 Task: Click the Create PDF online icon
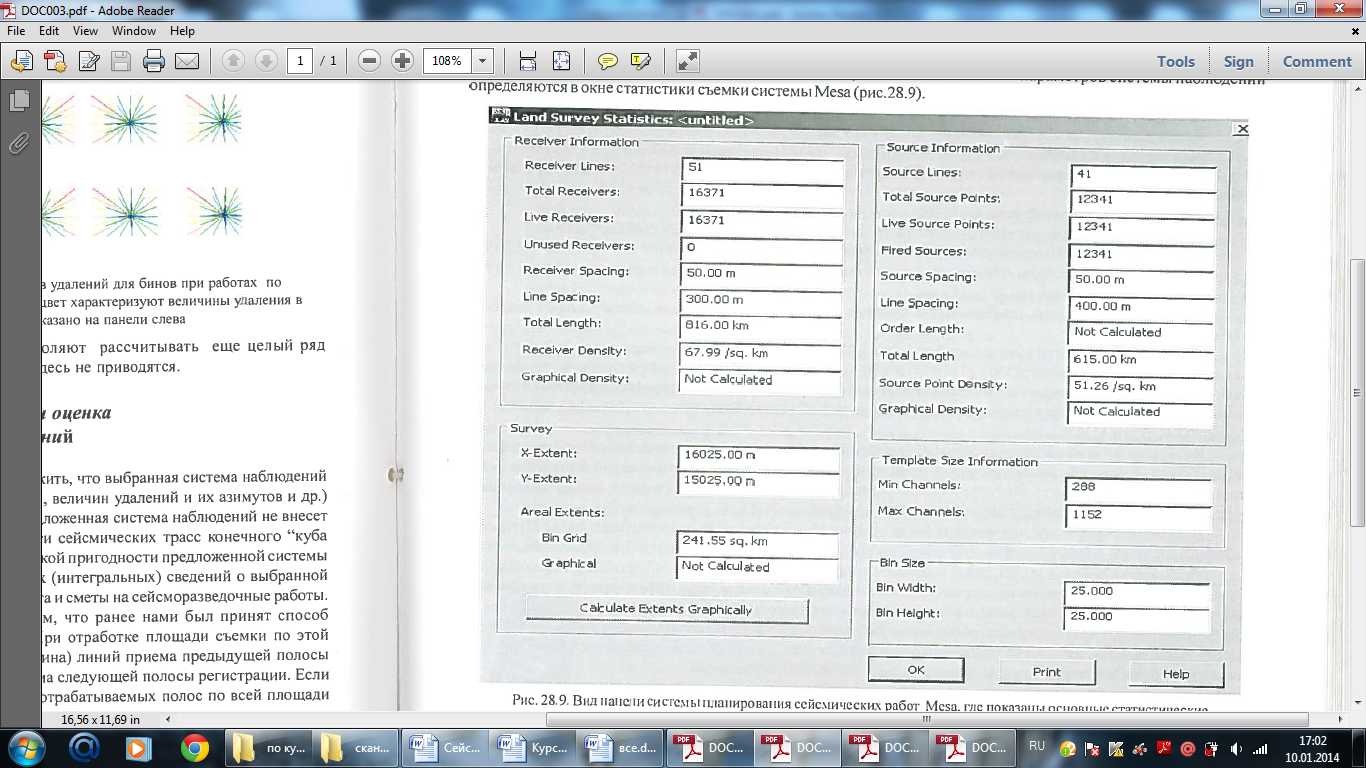(x=21, y=61)
